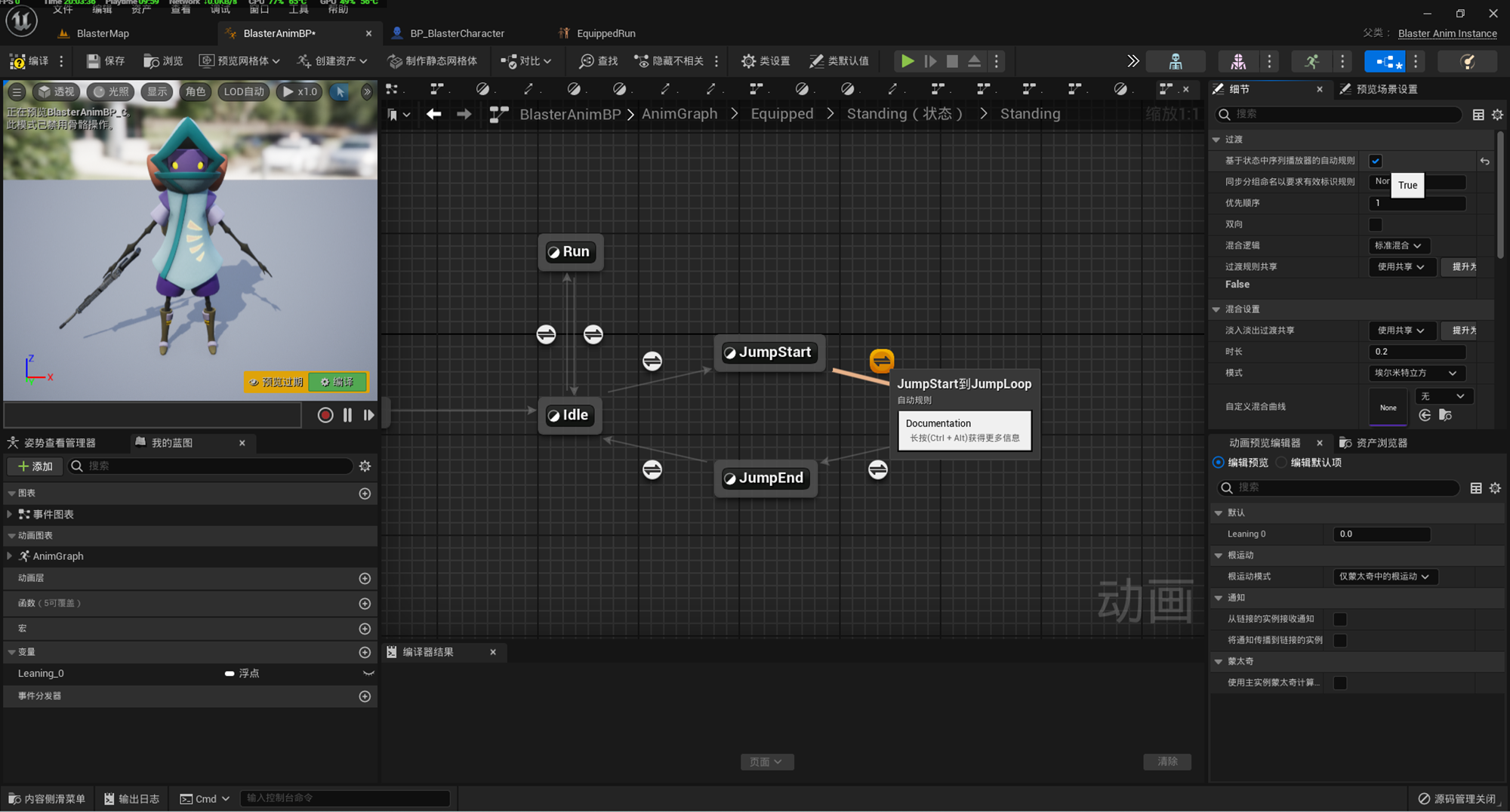Select the Run state node
Screen dimensions: 1510x812
pos(570,252)
